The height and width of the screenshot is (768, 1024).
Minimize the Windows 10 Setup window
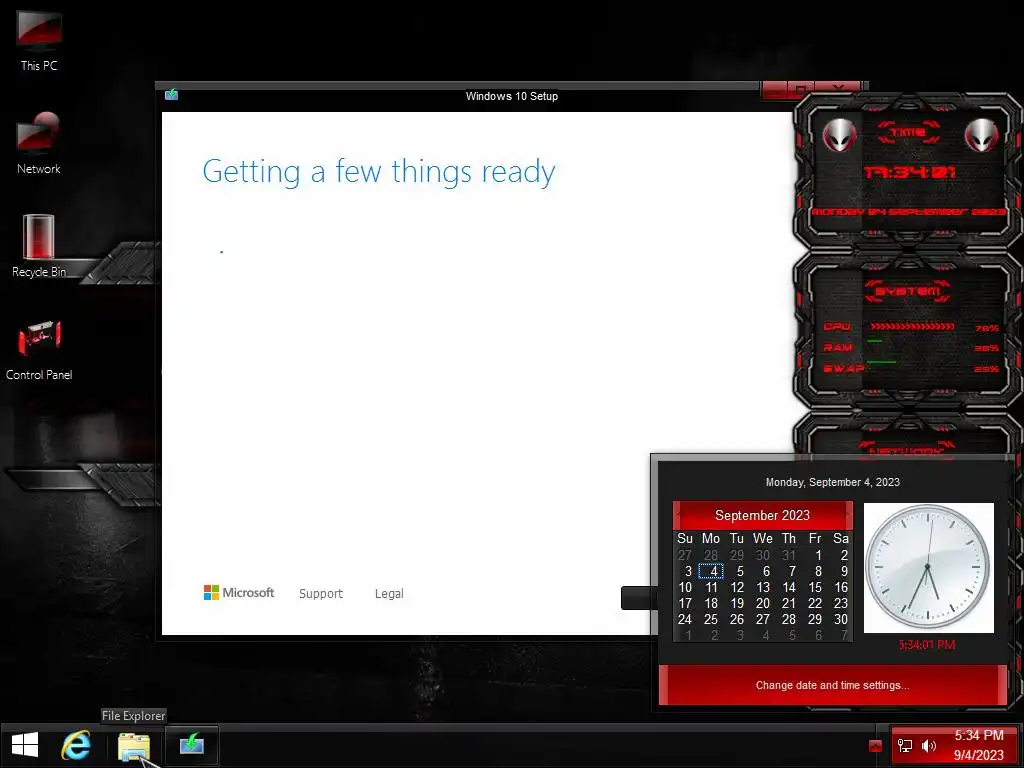776,90
